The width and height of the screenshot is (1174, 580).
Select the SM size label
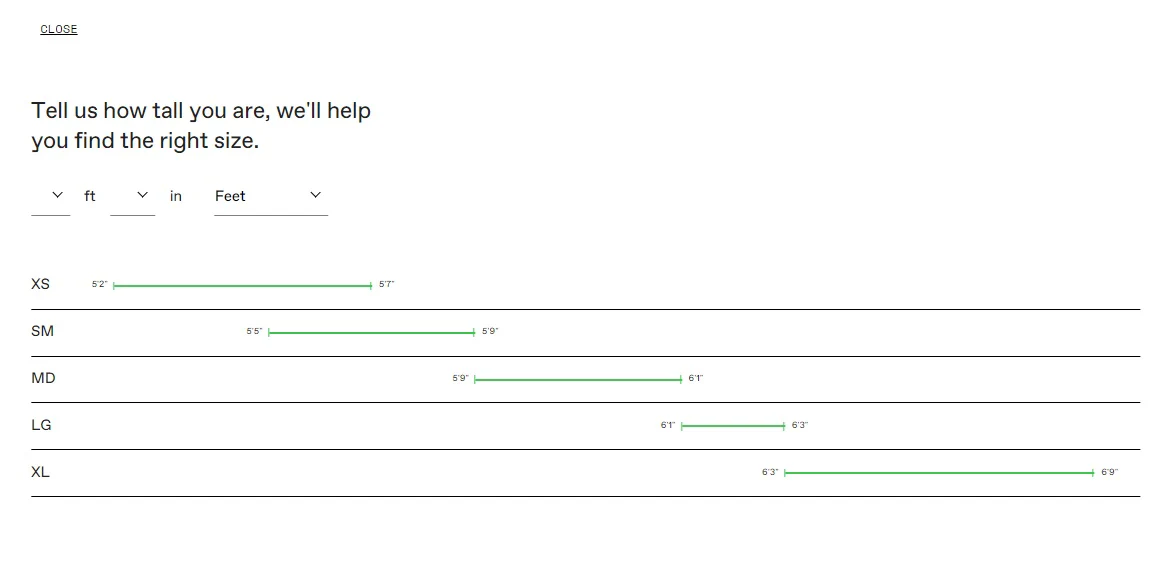click(x=42, y=331)
